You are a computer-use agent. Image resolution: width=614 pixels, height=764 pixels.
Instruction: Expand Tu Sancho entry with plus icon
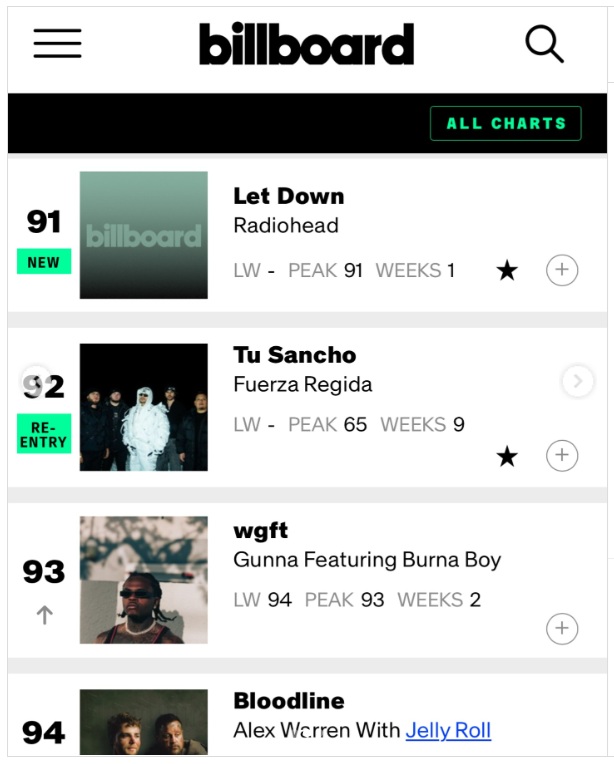(x=562, y=456)
